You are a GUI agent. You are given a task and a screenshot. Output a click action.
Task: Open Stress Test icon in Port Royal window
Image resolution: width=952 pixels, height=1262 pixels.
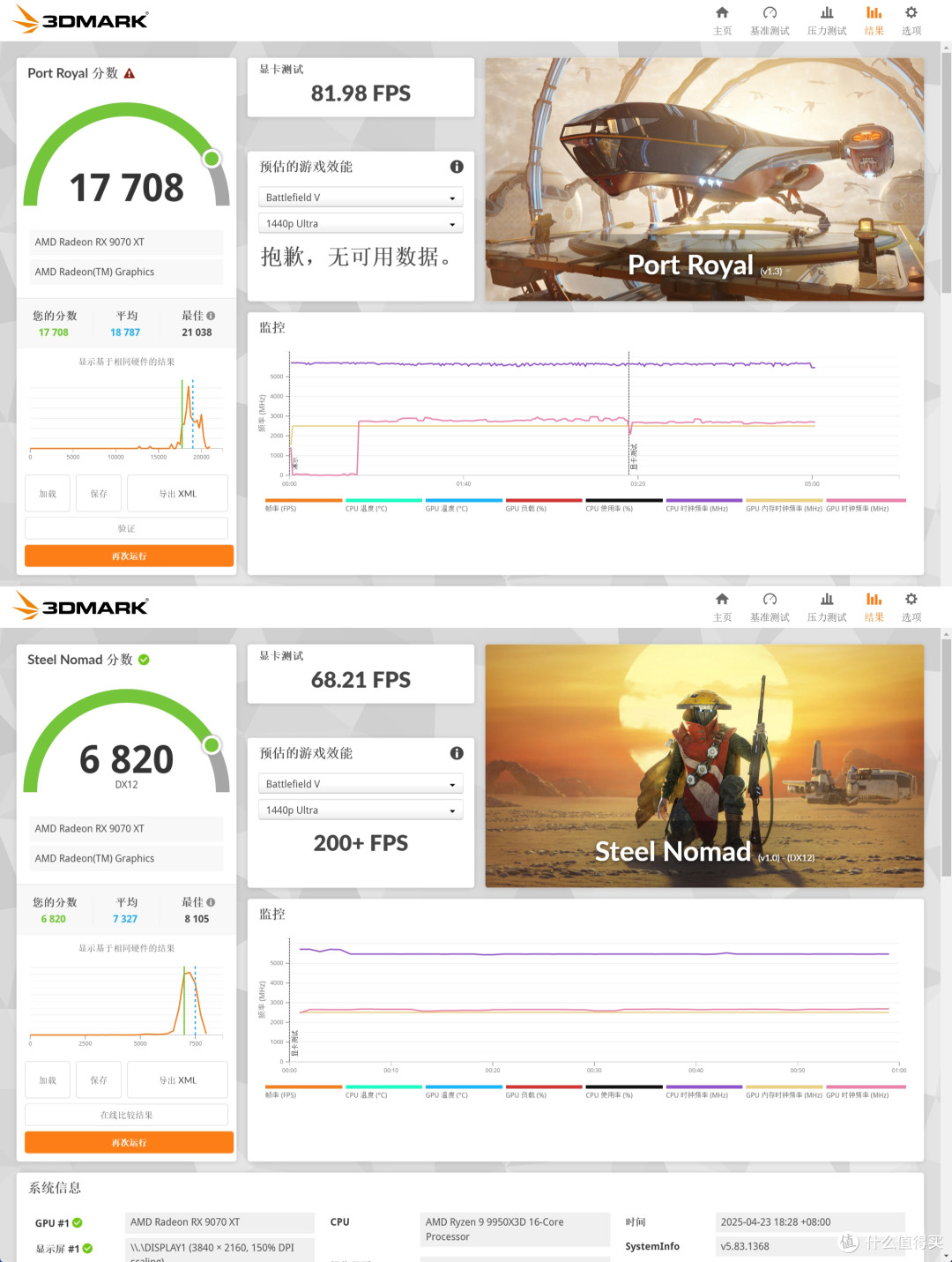click(x=827, y=12)
